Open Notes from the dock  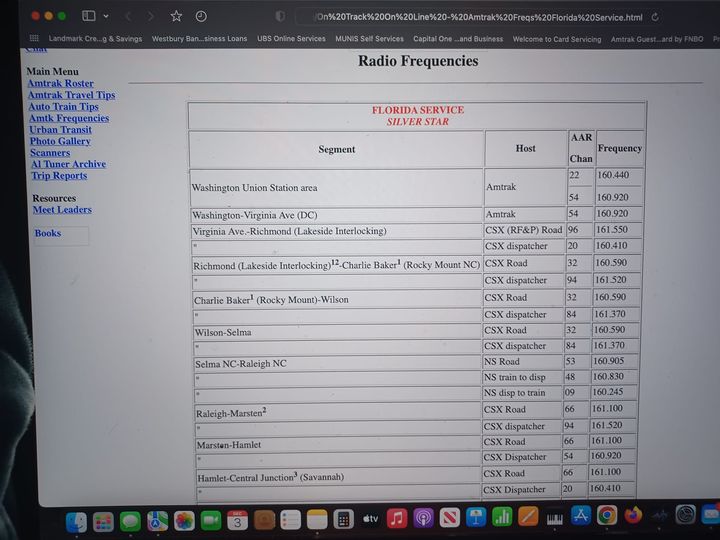[x=317, y=520]
